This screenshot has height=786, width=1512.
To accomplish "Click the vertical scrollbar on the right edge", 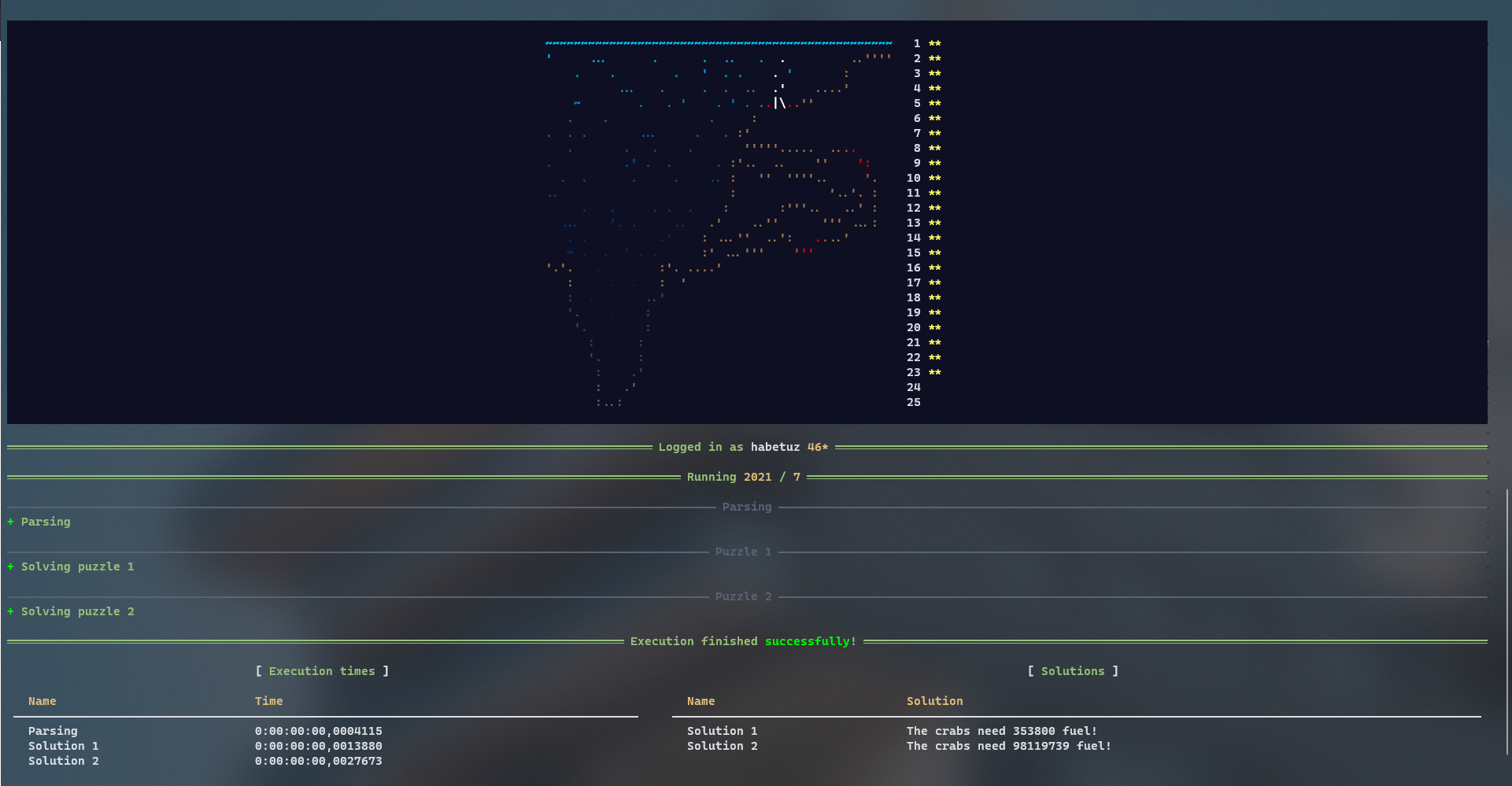I will coord(1507,622).
